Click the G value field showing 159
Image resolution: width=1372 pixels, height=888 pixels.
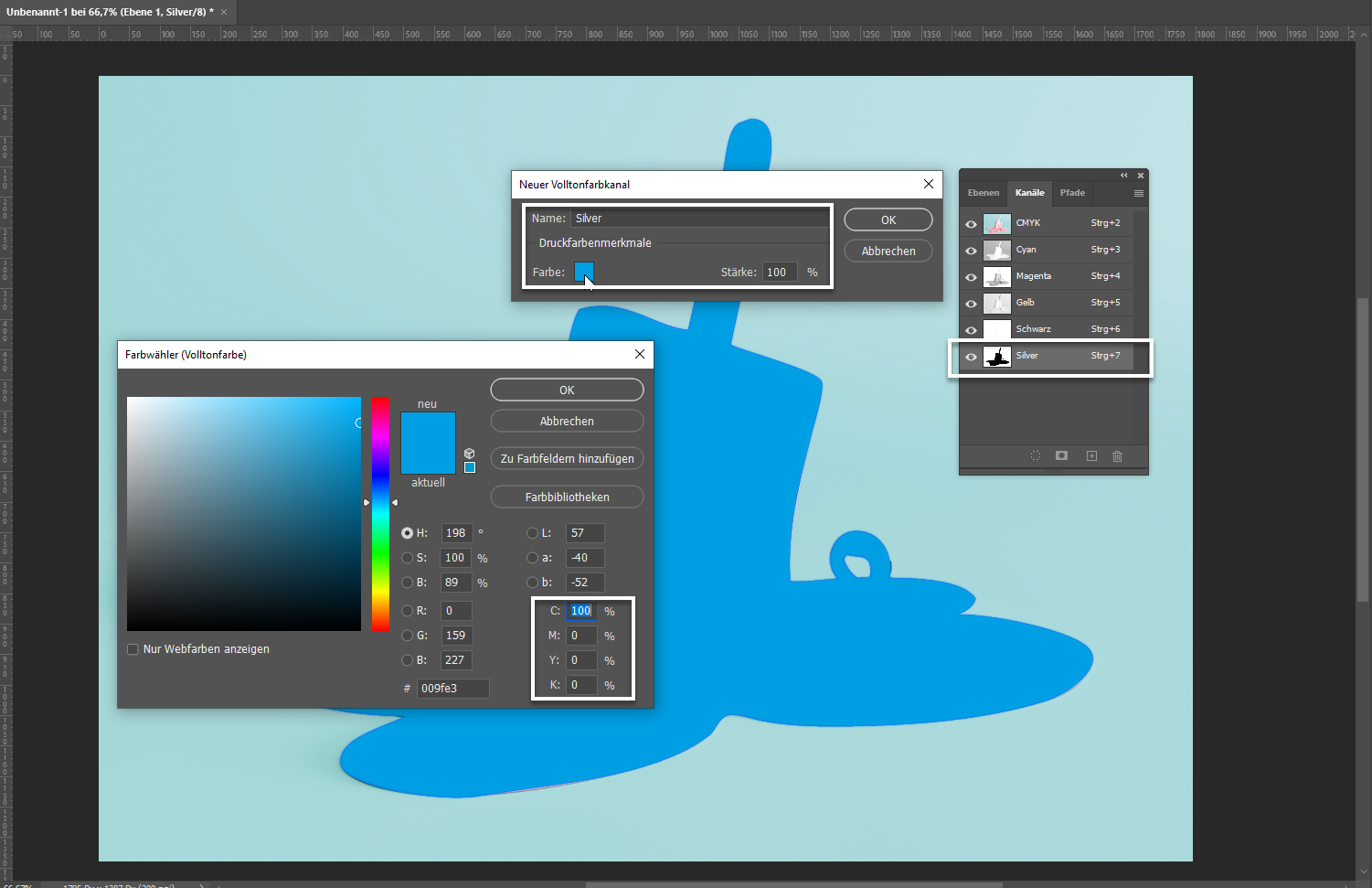tap(456, 636)
